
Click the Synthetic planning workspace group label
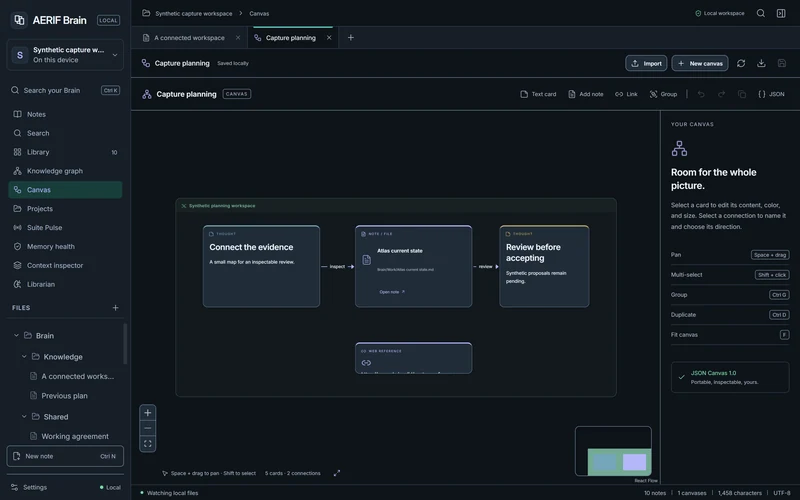tap(222, 206)
